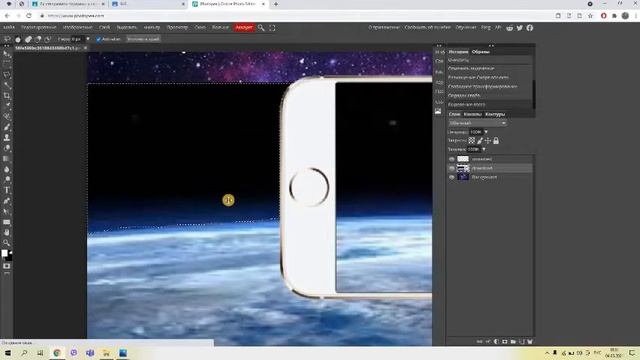
Task: Hide the white-thumbnail layer via its eye icon
Action: 451,159
